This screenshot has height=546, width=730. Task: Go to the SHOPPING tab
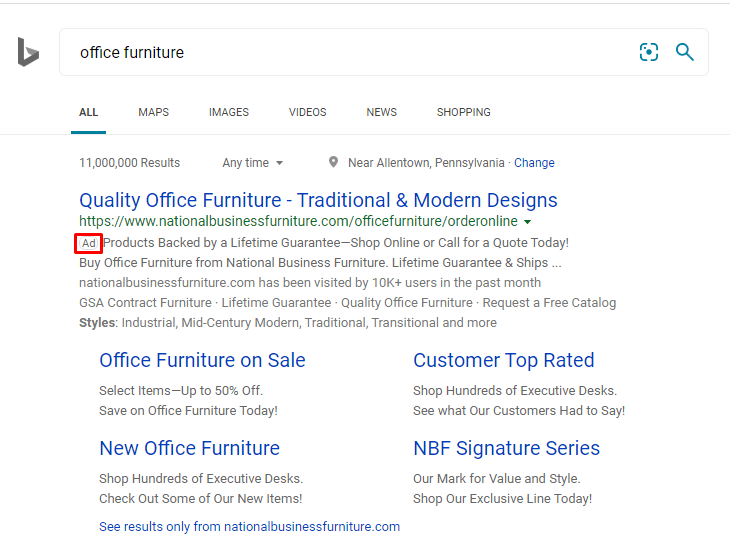coord(463,112)
